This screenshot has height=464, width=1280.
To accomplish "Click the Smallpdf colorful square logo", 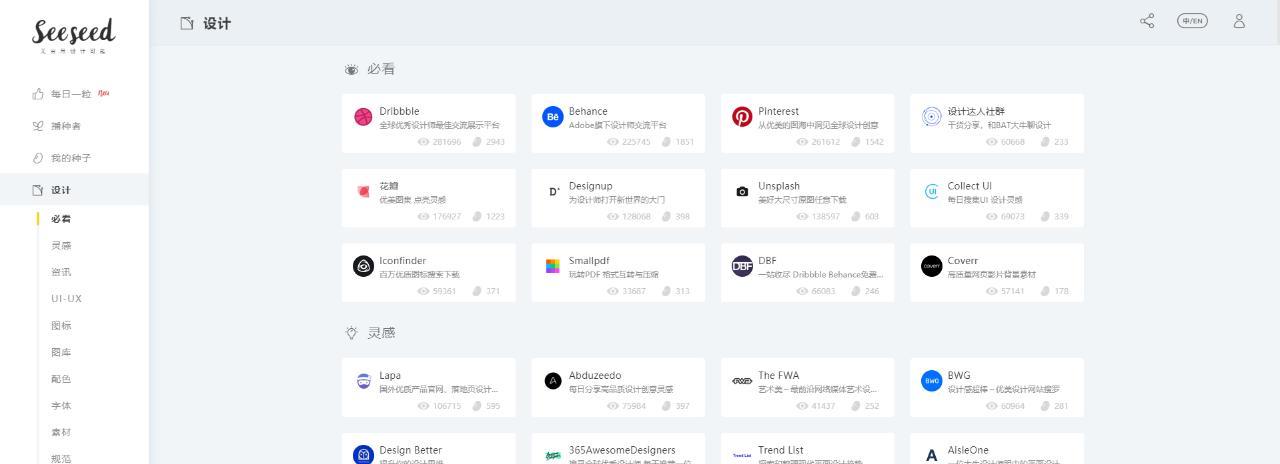I will pyautogui.click(x=553, y=266).
